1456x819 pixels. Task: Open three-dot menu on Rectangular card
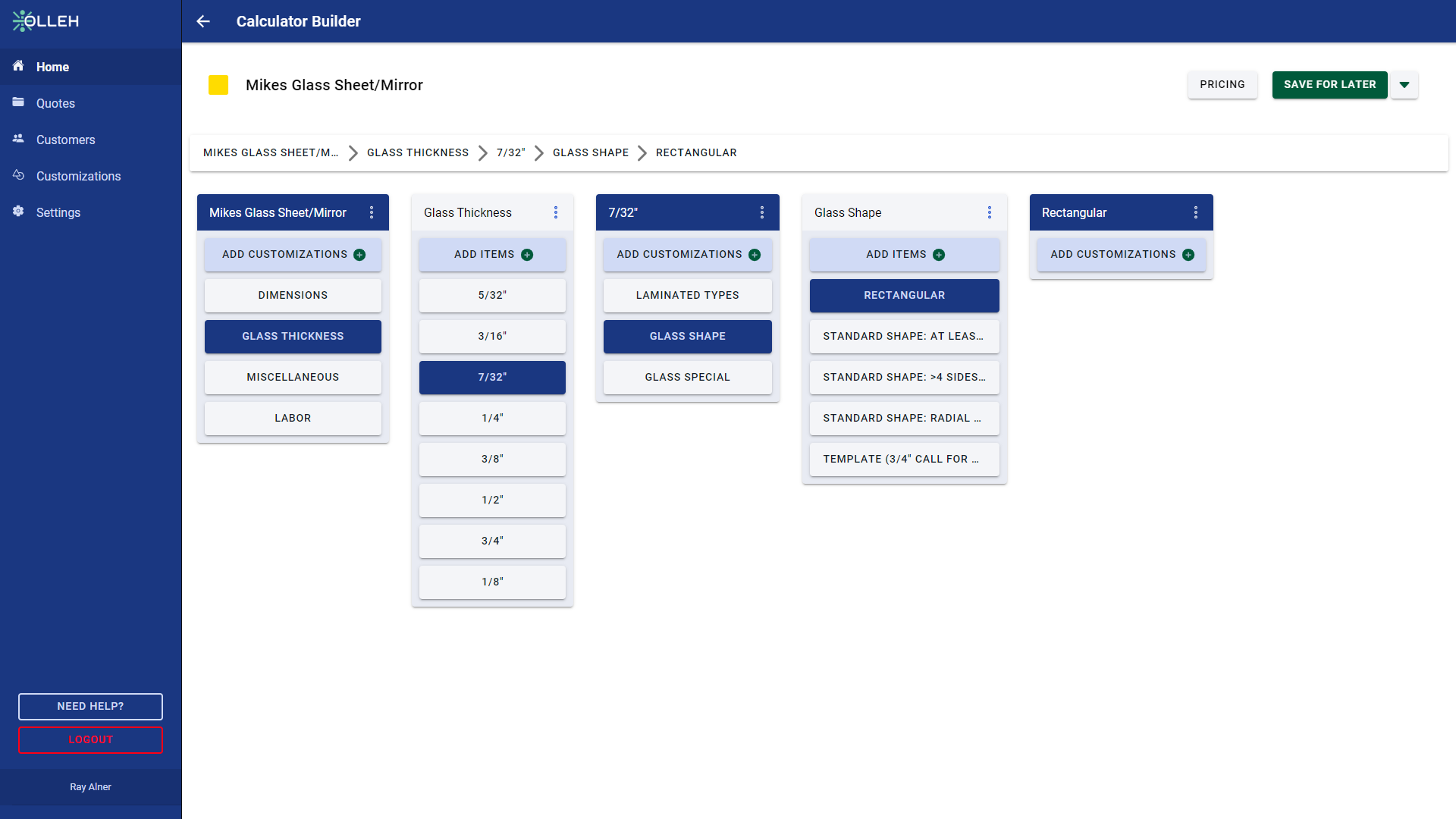tap(1196, 213)
